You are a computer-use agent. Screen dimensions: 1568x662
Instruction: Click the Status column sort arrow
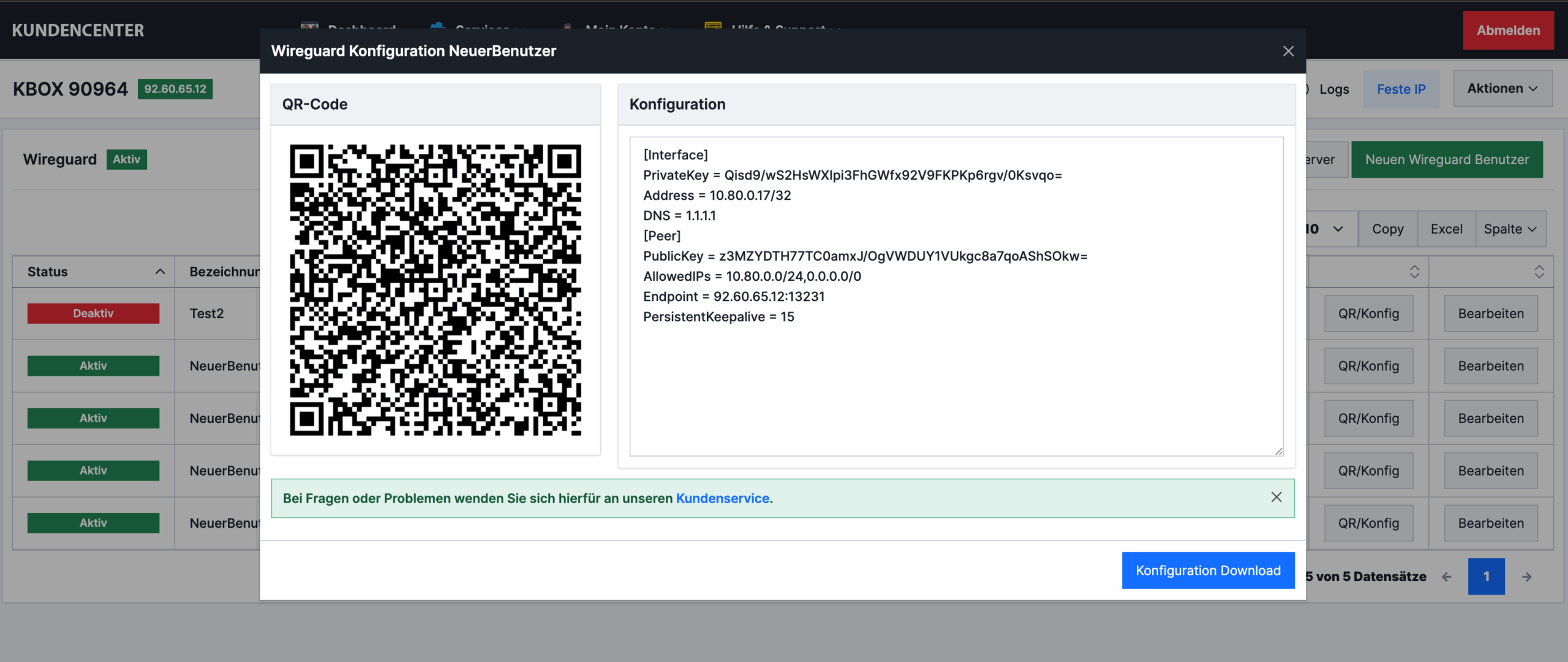(x=160, y=272)
